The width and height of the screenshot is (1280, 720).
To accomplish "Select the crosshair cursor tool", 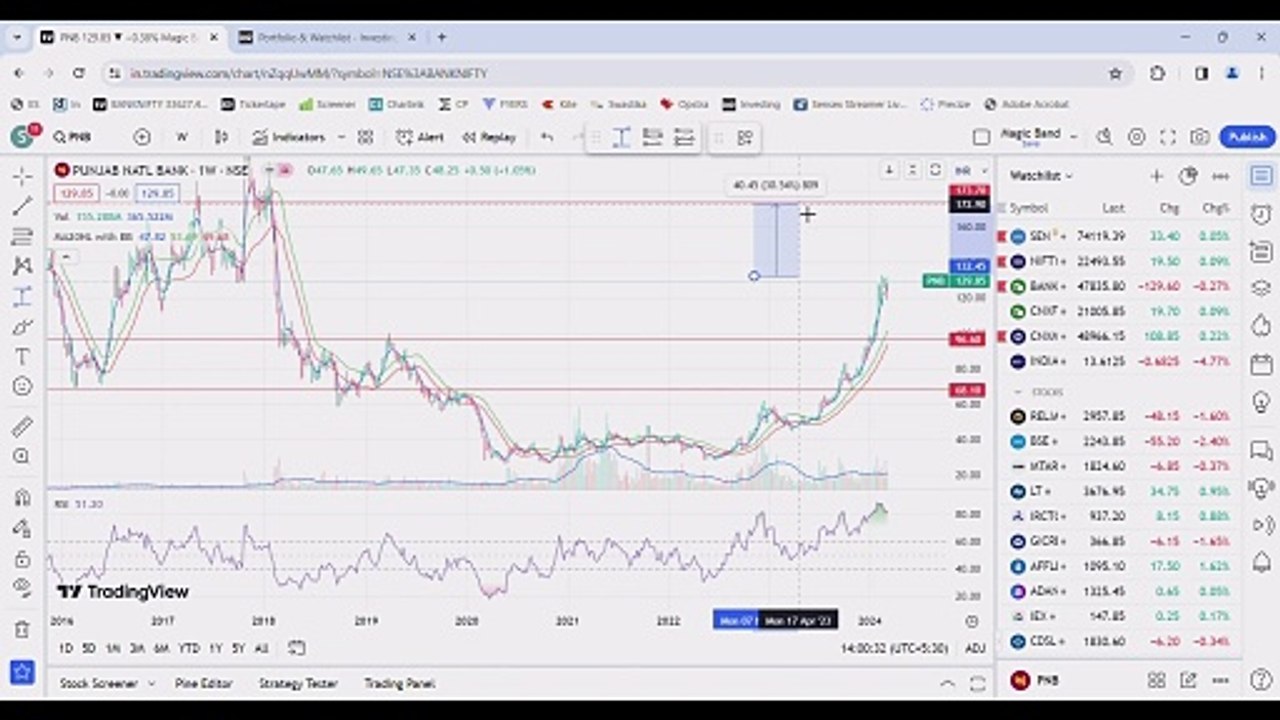I will click(x=22, y=177).
